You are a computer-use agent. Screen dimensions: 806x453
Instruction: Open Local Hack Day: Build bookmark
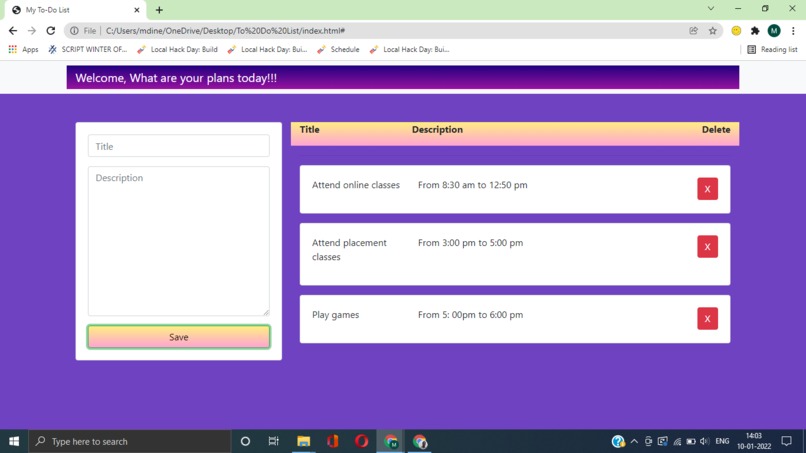(178, 49)
